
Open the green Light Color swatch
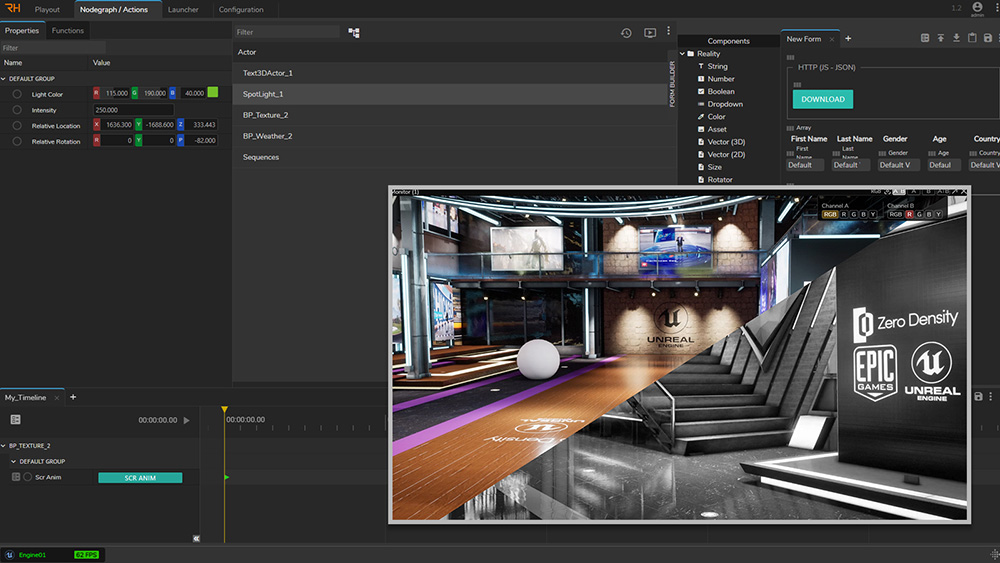click(212, 93)
